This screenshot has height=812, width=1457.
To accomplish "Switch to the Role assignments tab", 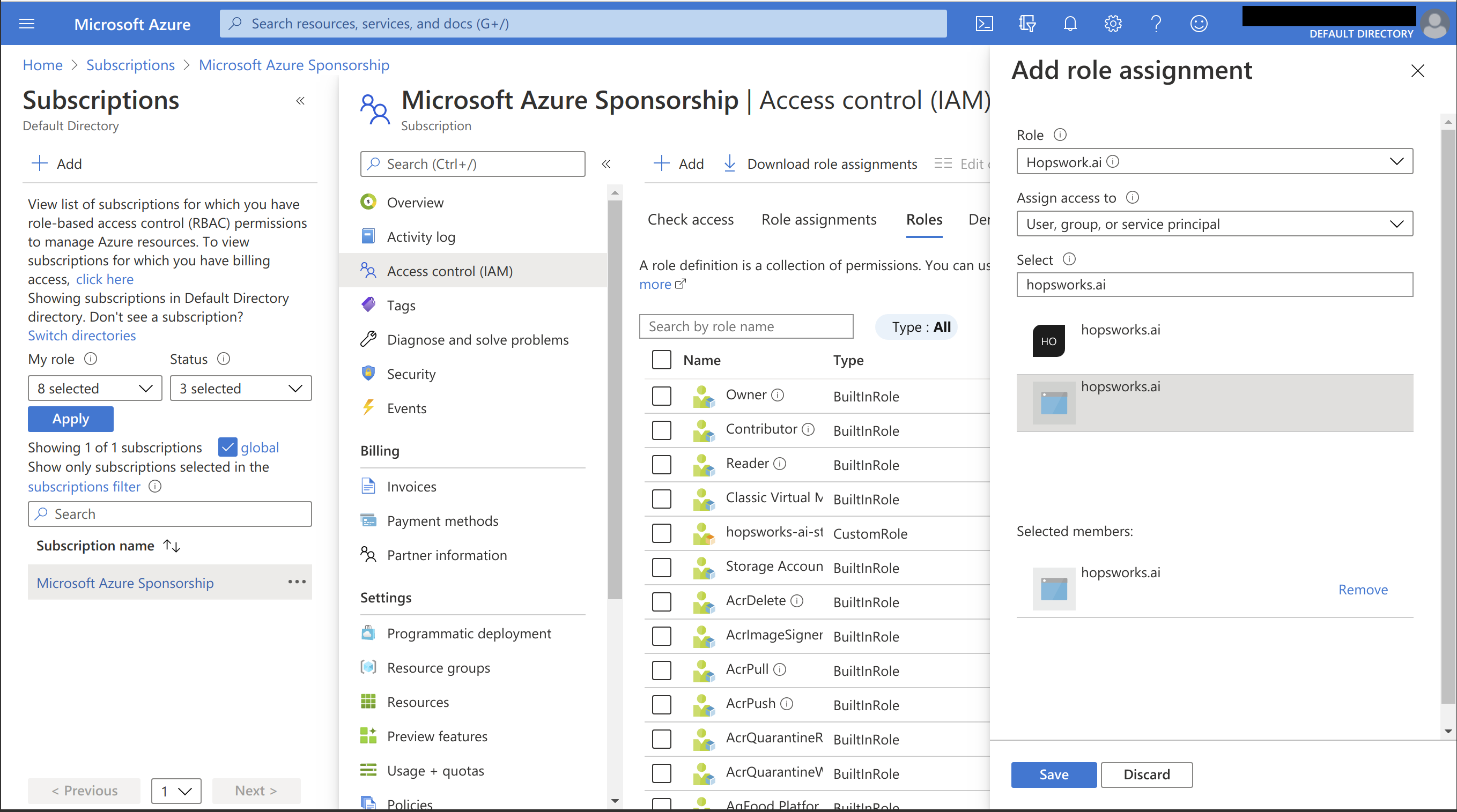I will point(818,219).
